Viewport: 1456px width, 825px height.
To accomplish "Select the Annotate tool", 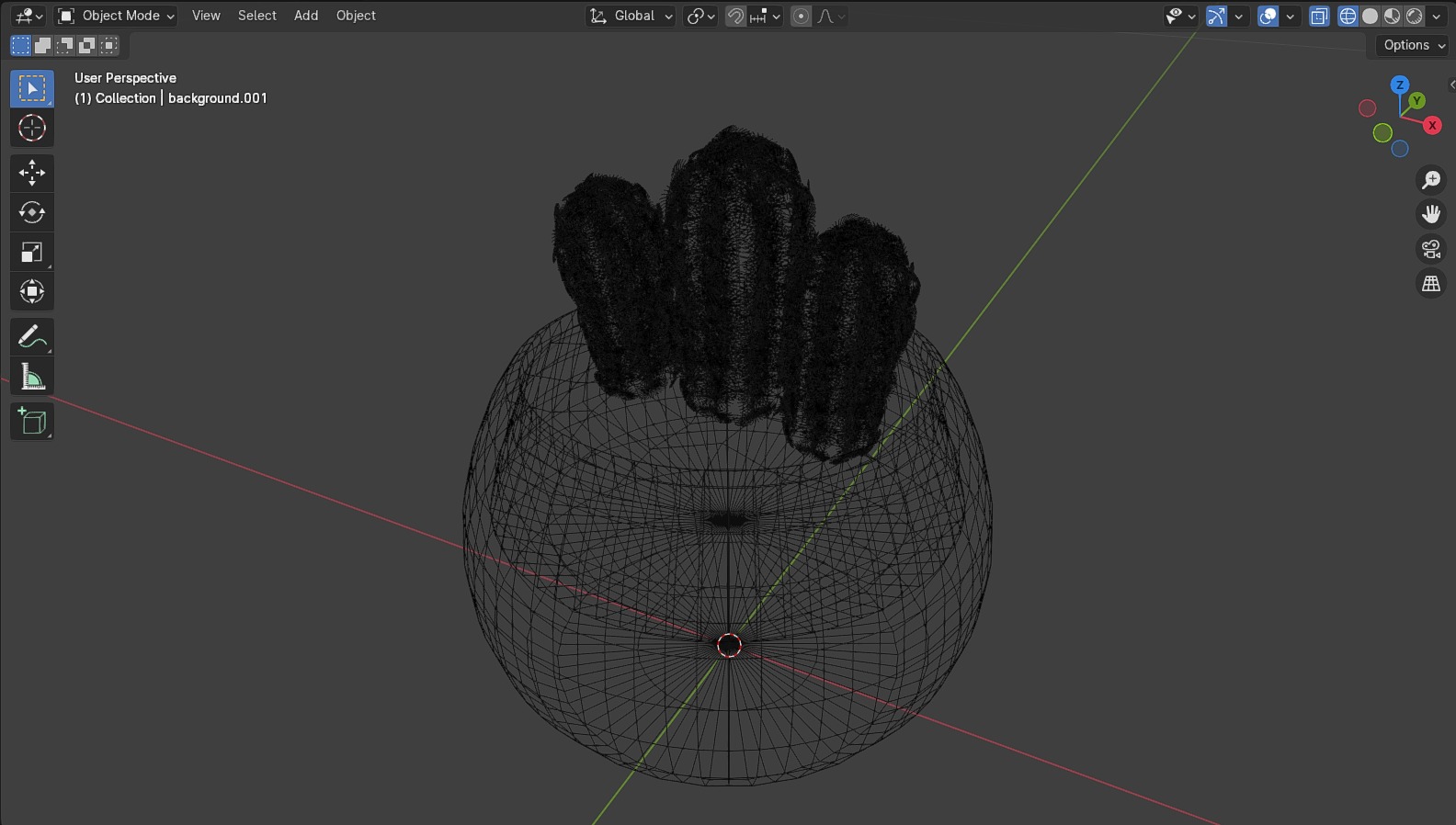I will tap(32, 337).
